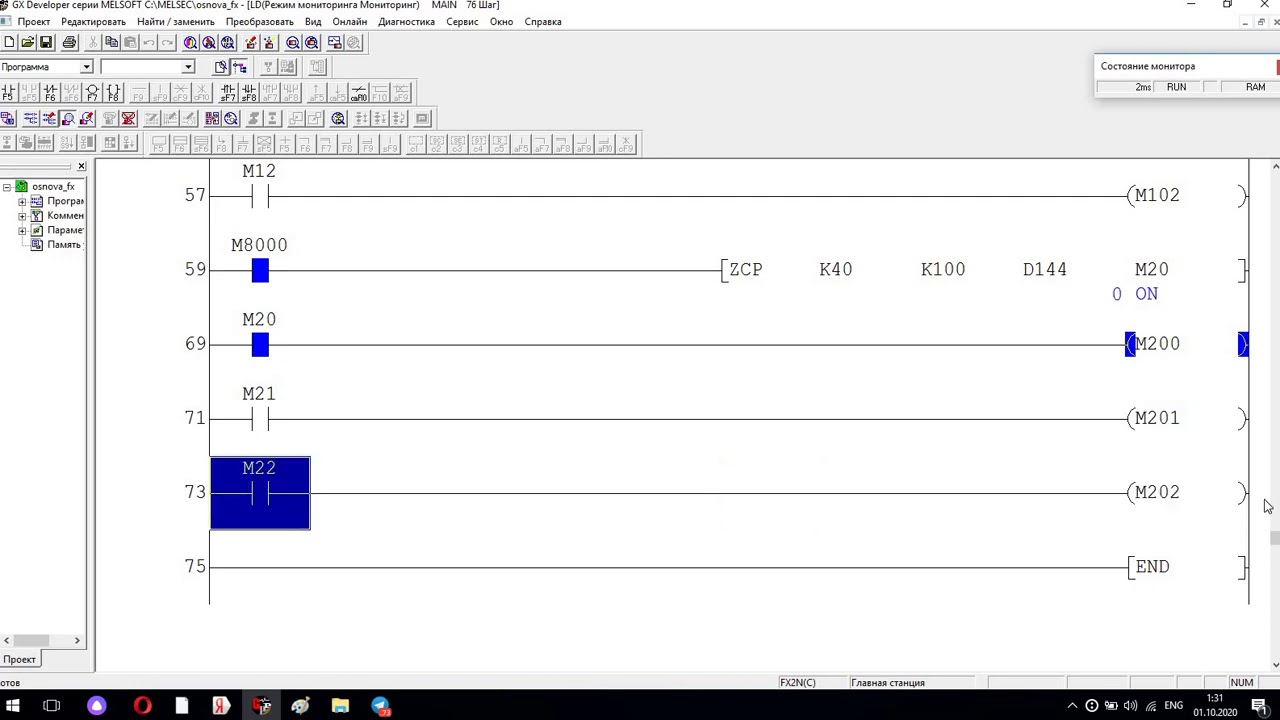Insert normally closed contact (F6 icon)
This screenshot has width=1280, height=720.
[x=50, y=92]
